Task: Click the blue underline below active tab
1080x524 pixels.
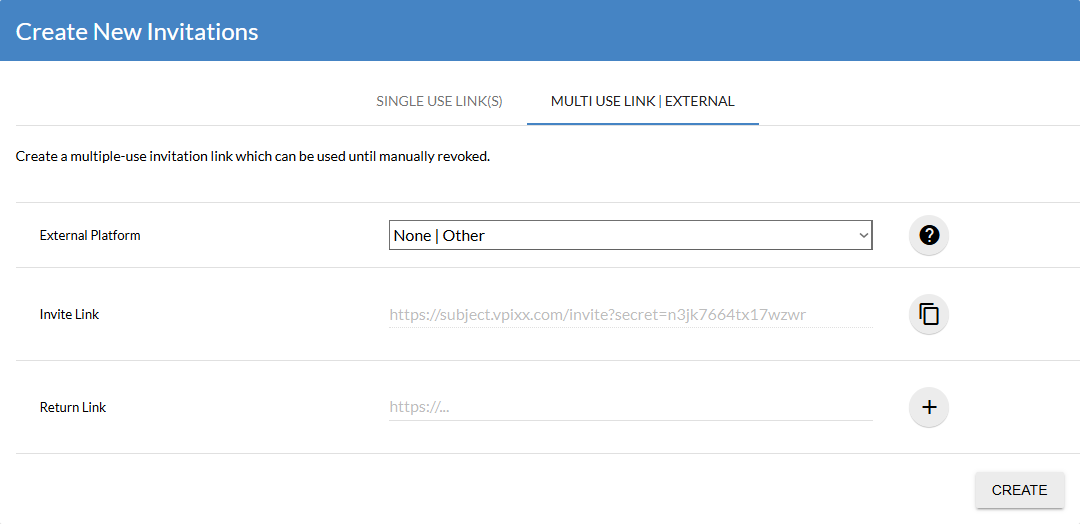Action: (642, 124)
